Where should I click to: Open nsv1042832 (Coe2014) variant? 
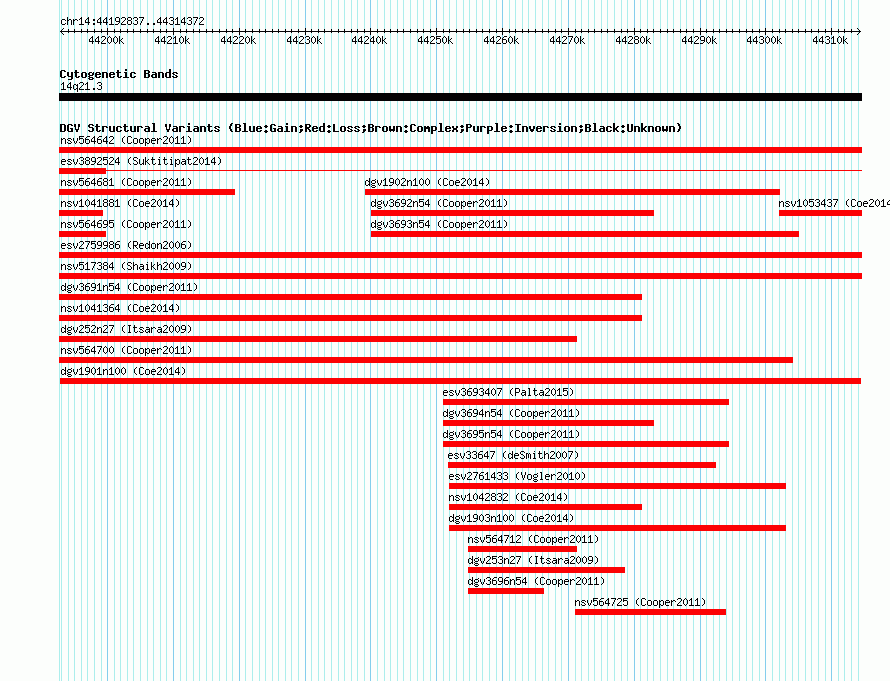(x=508, y=497)
